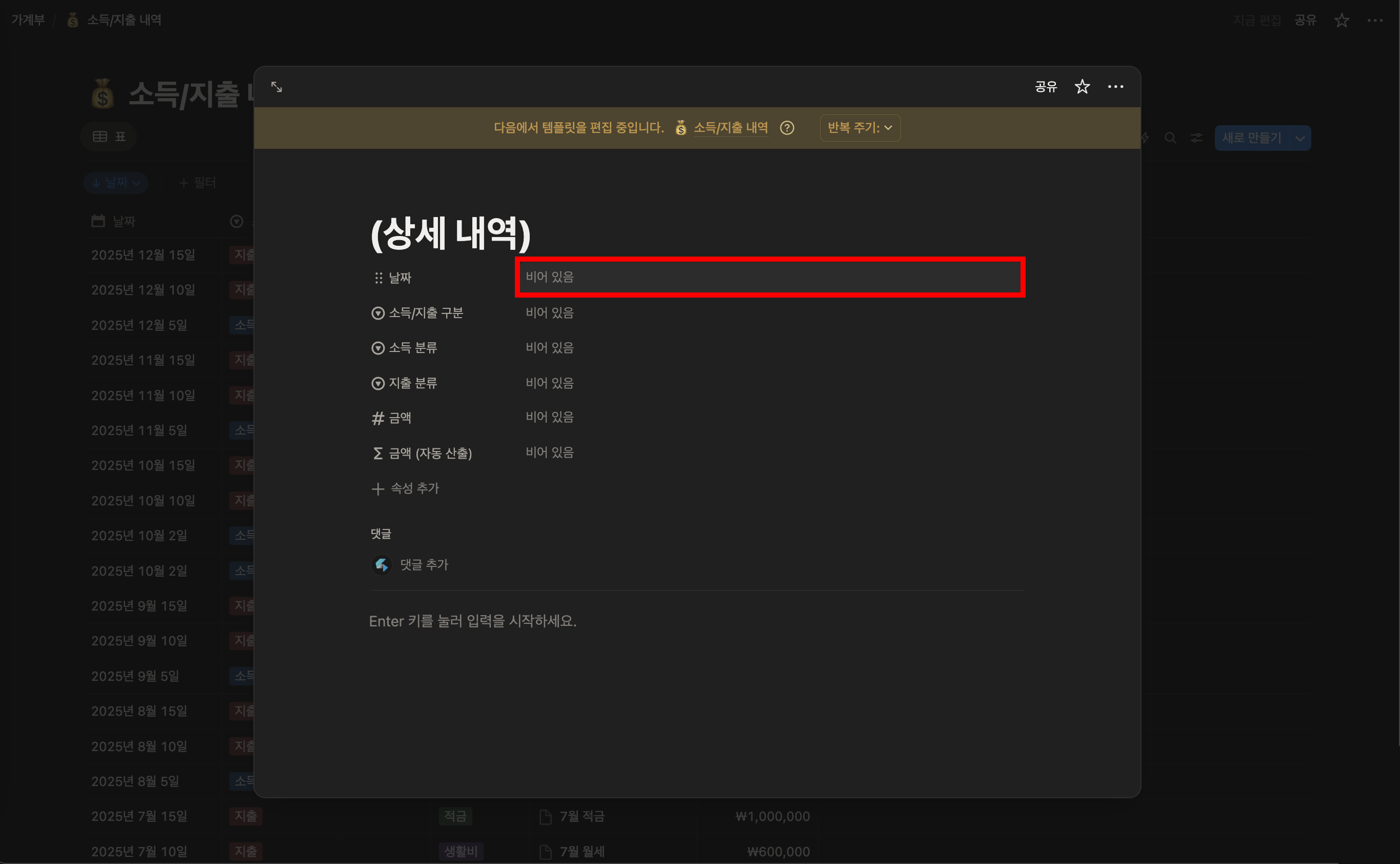The image size is (1400, 864).
Task: Click the empty 금액 number field
Action: [550, 417]
